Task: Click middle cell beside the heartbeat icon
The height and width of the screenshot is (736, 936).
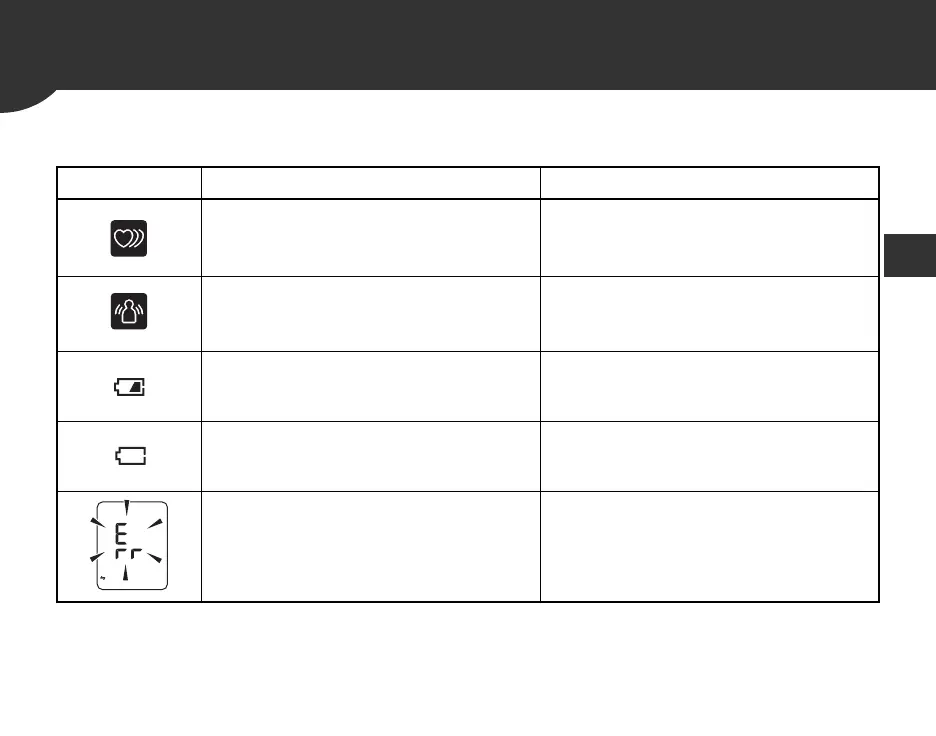Action: 370,238
